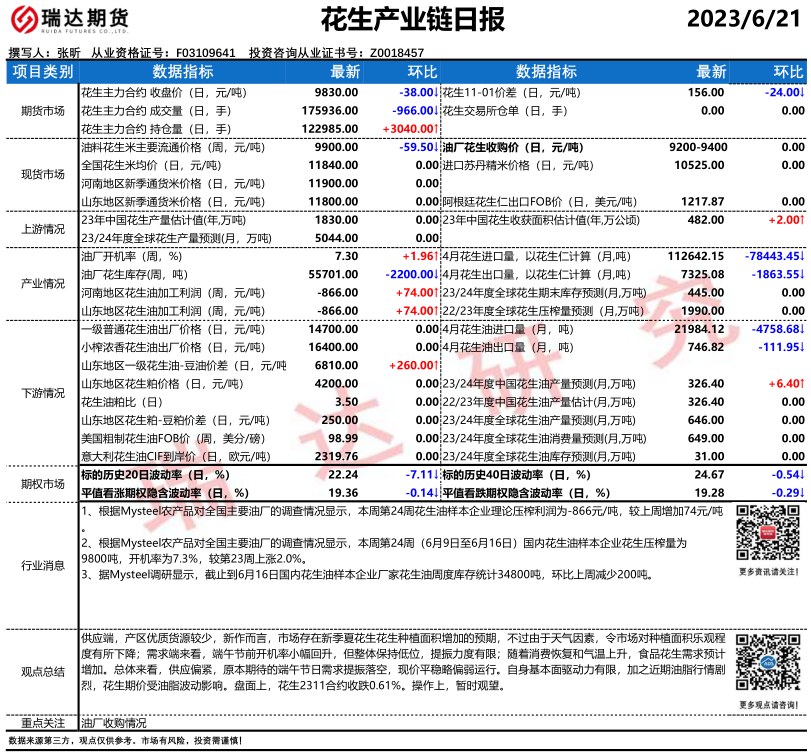This screenshot has width=811, height=756.
Task: Click the 上游情况 category label
Action: (x=41, y=228)
